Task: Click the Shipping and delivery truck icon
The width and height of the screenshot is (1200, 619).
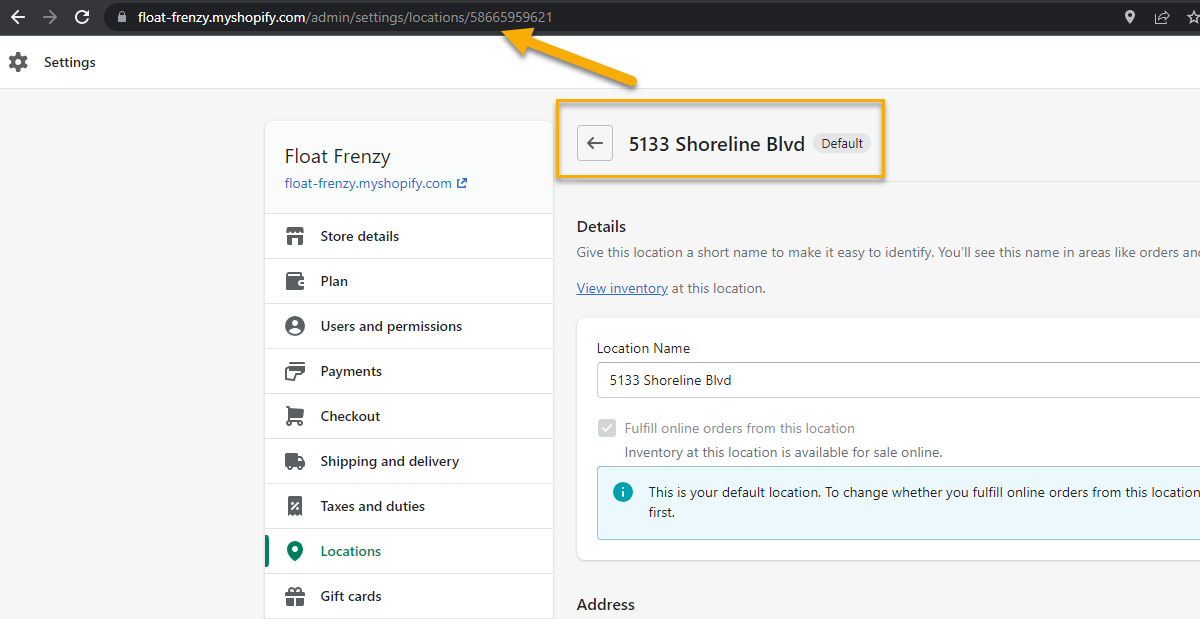Action: [x=295, y=461]
